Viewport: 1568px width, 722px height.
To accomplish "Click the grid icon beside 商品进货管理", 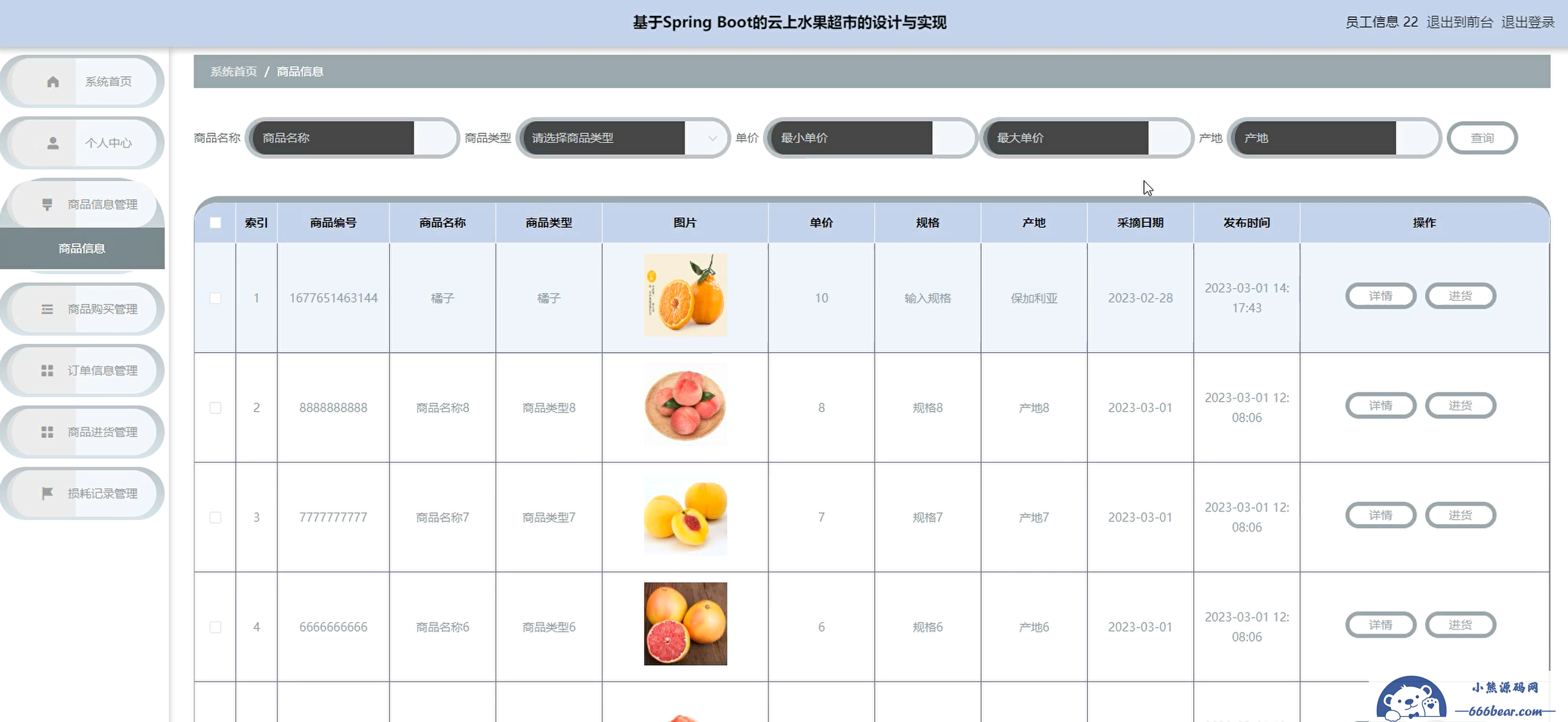I will click(x=47, y=432).
